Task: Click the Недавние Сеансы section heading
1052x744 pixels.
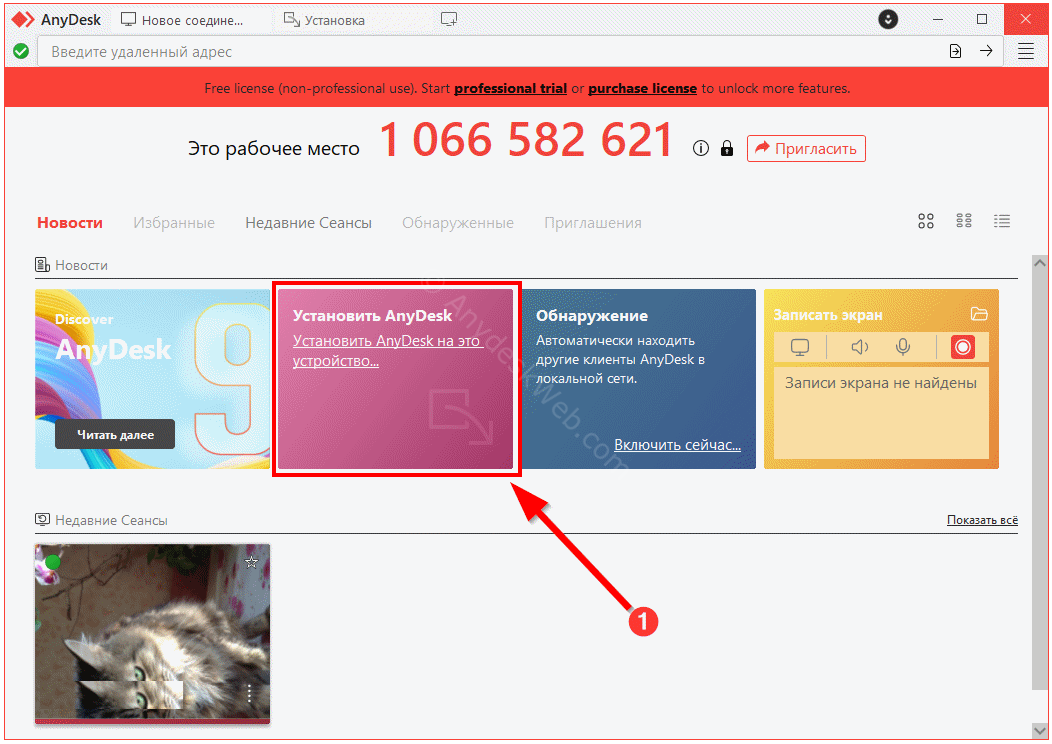Action: [111, 521]
